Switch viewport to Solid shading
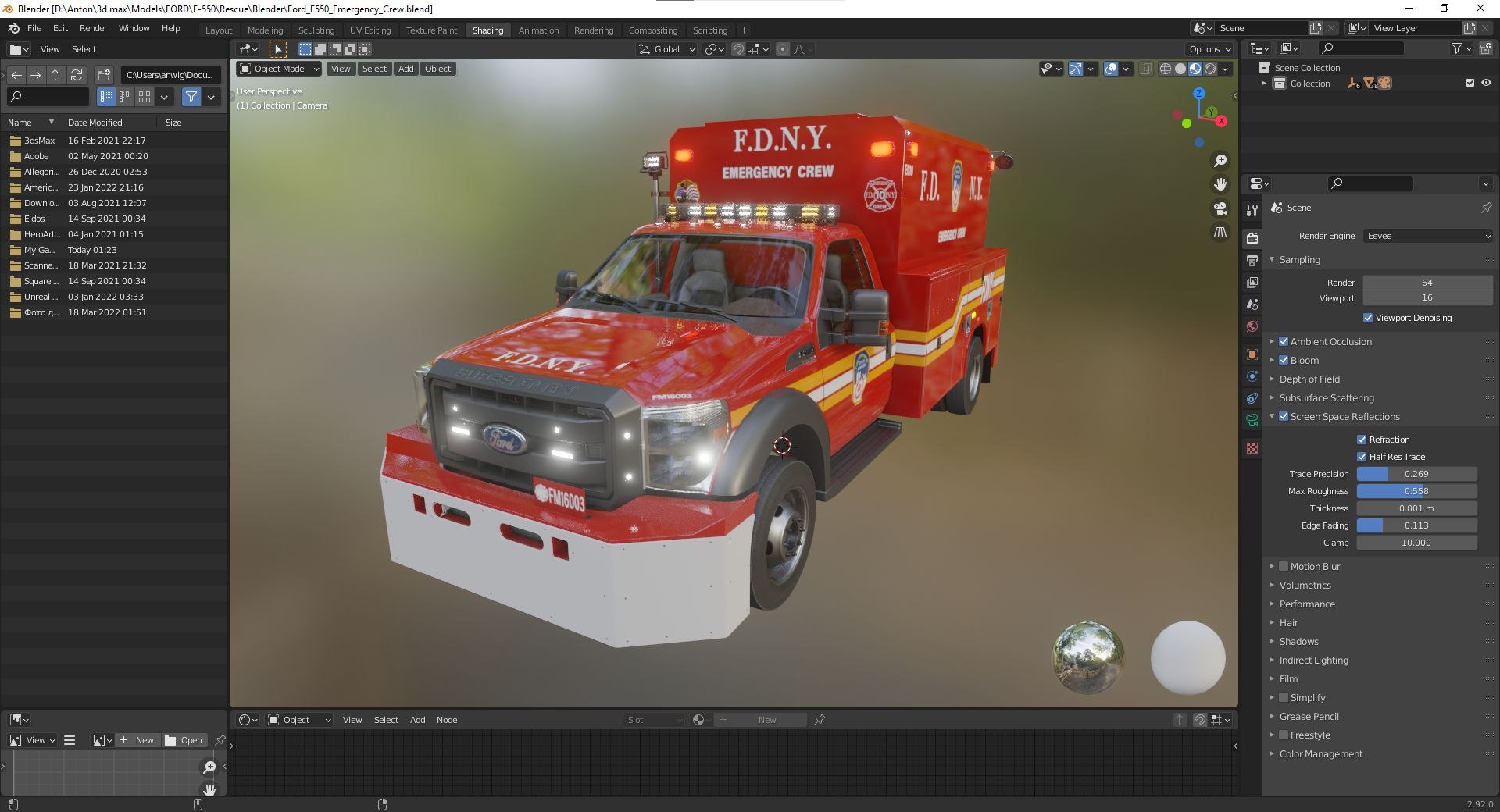1500x812 pixels. 1180,69
